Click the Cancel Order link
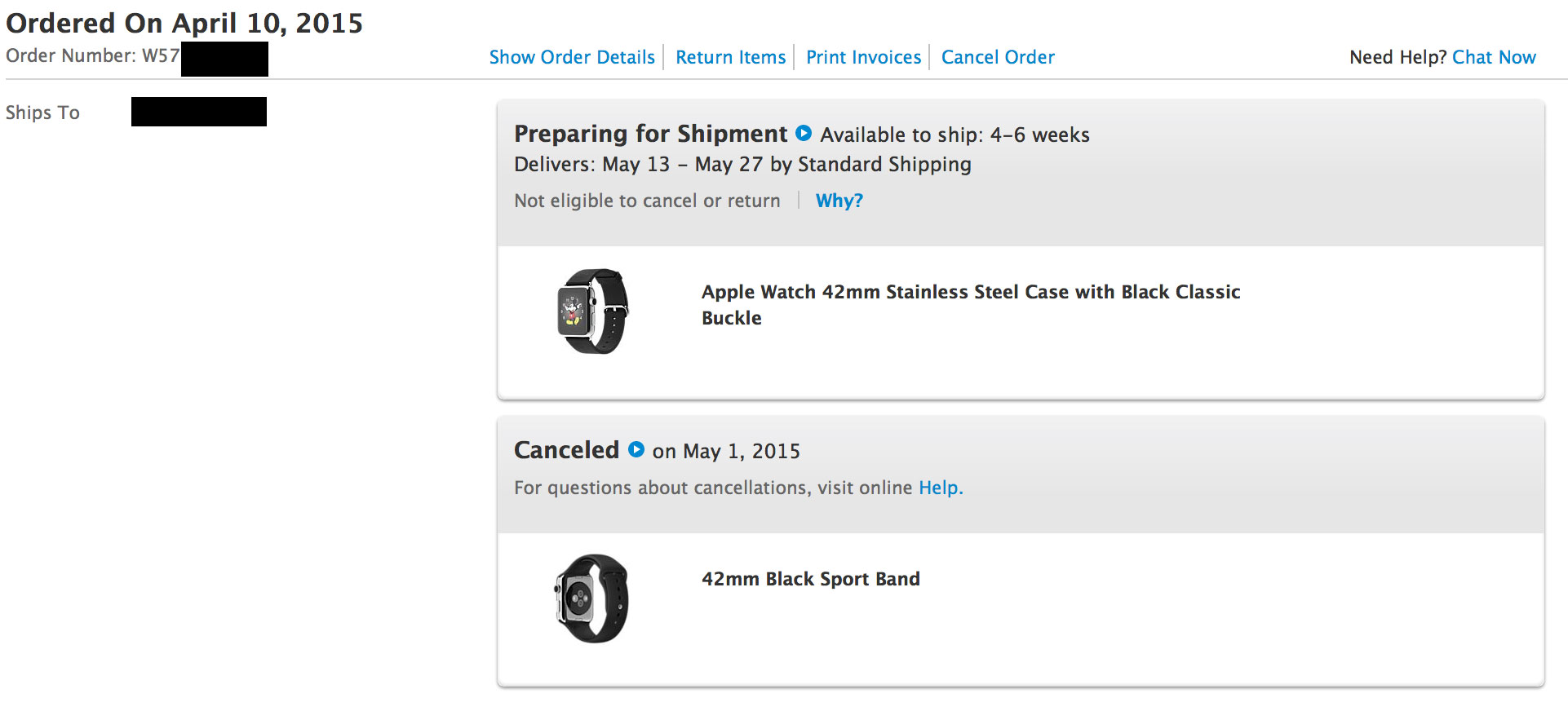1568x711 pixels. (x=998, y=57)
